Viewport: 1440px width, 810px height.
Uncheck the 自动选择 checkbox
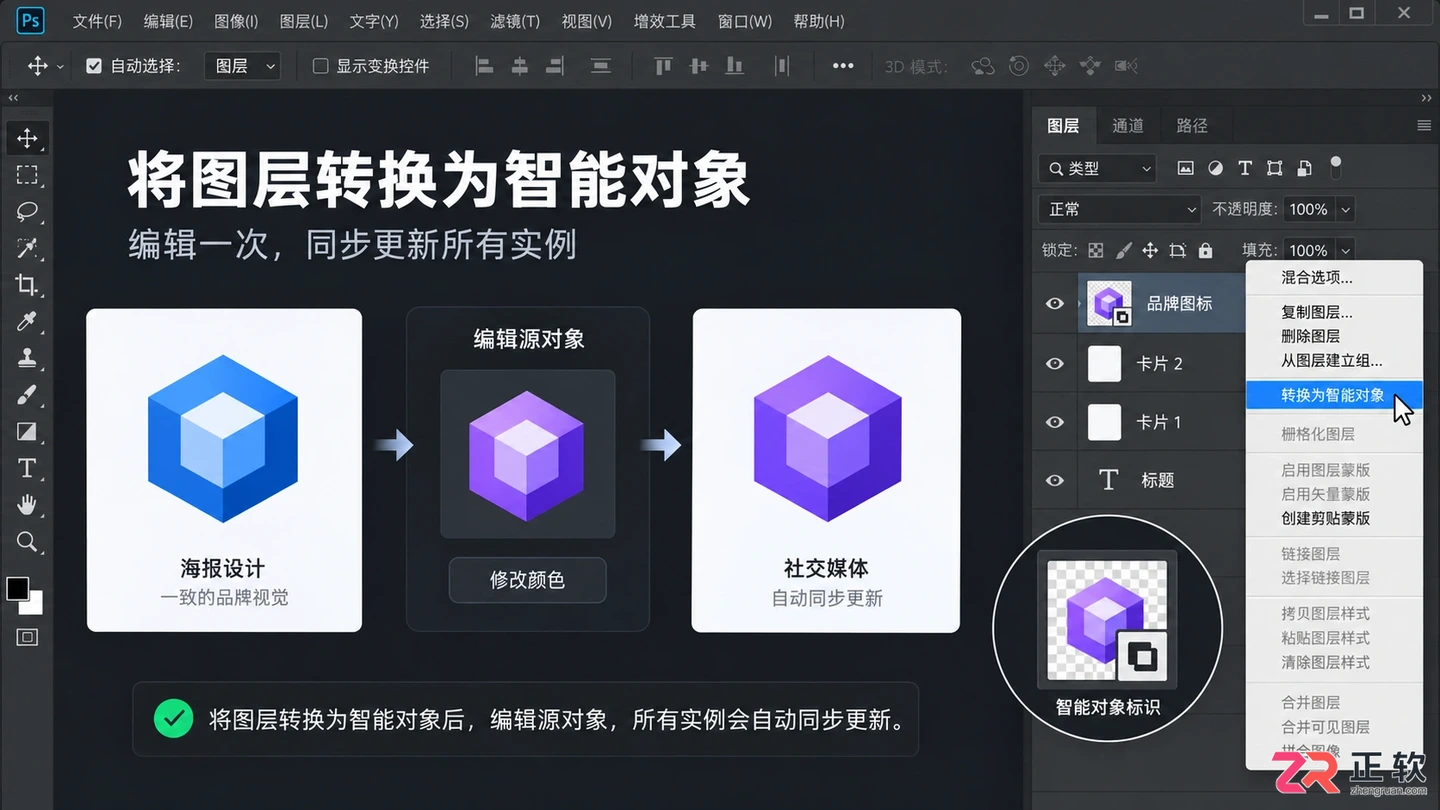(x=94, y=66)
